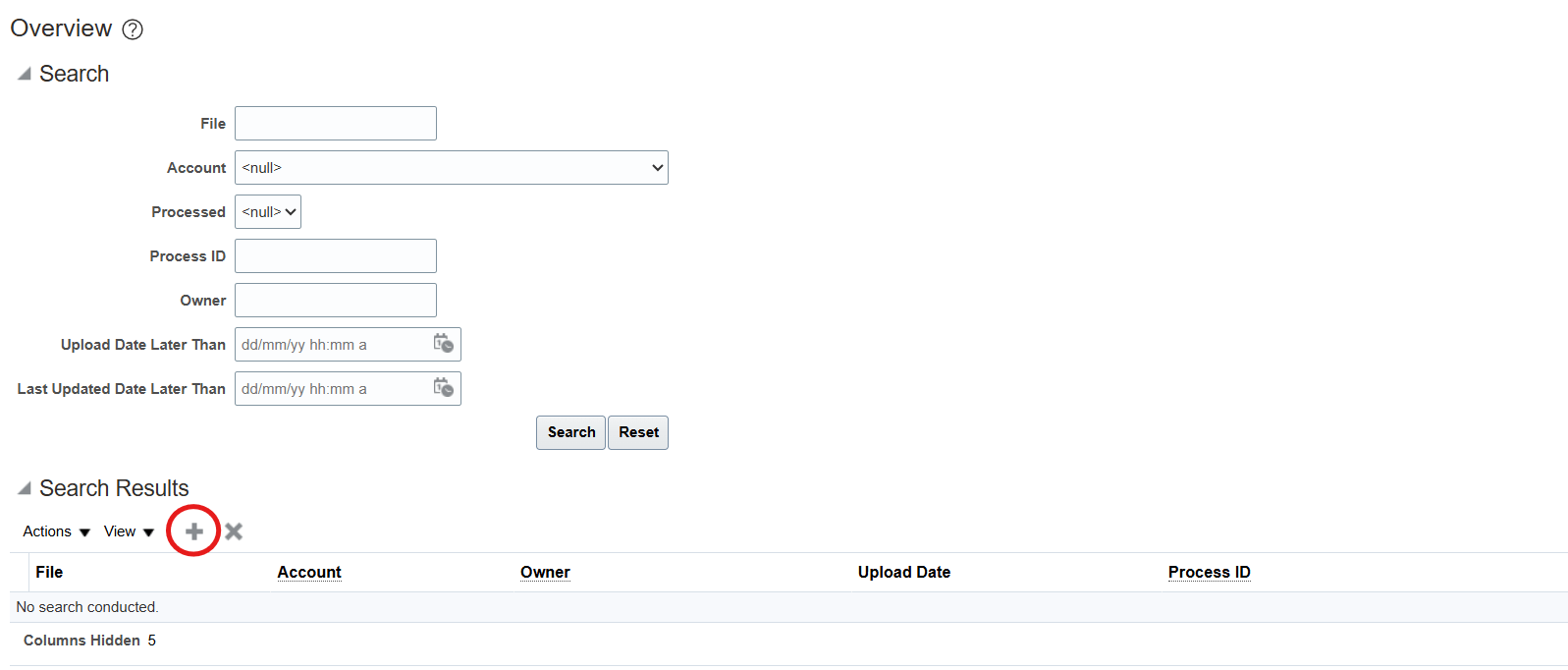The width and height of the screenshot is (1568, 670).
Task: Click the Overview help question mark icon
Action: pyautogui.click(x=133, y=29)
